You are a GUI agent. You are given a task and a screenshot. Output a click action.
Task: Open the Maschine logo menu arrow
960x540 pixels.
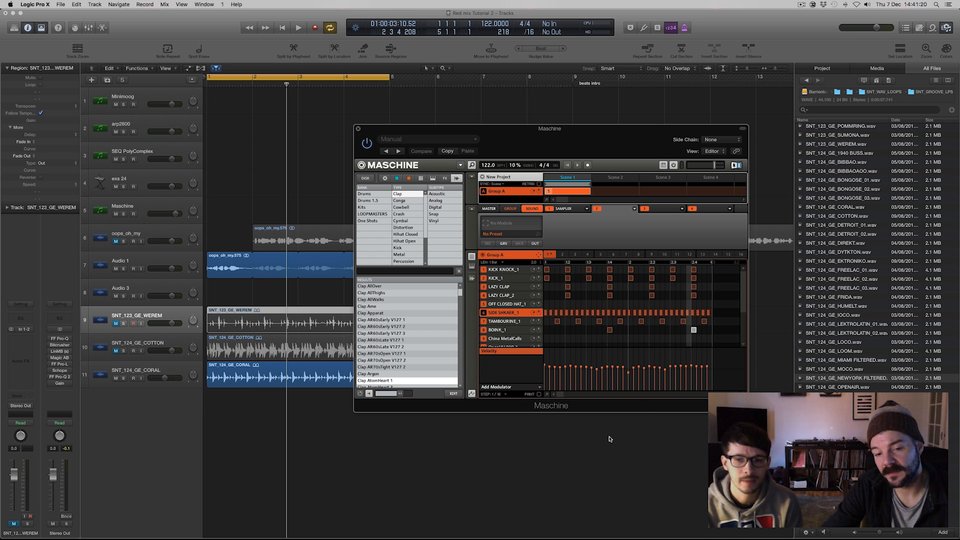point(460,165)
